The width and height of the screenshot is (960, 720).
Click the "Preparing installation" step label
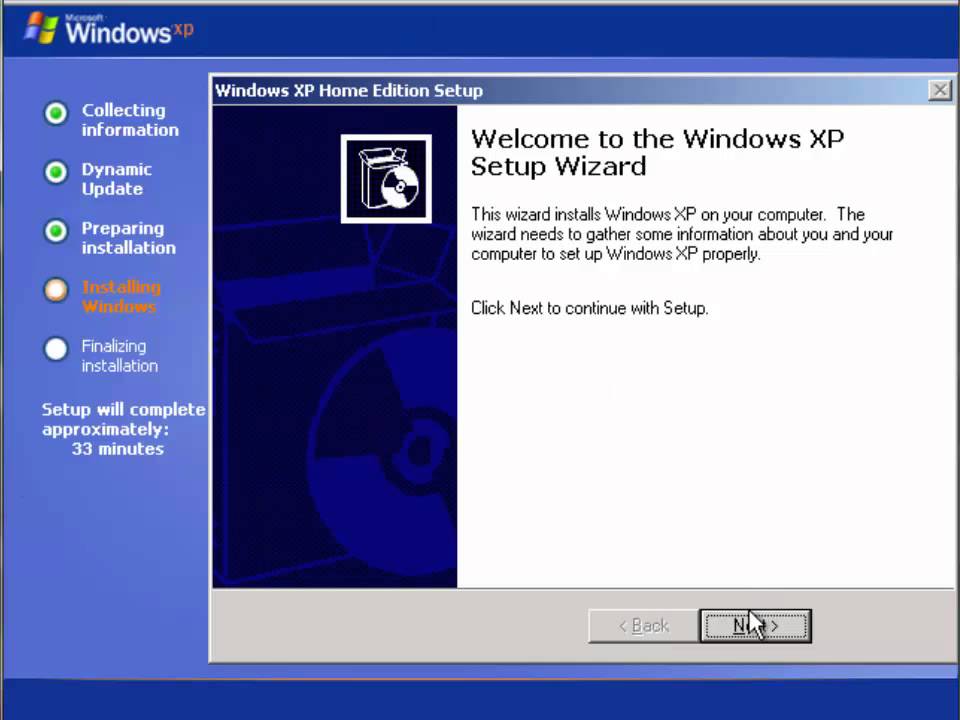129,238
